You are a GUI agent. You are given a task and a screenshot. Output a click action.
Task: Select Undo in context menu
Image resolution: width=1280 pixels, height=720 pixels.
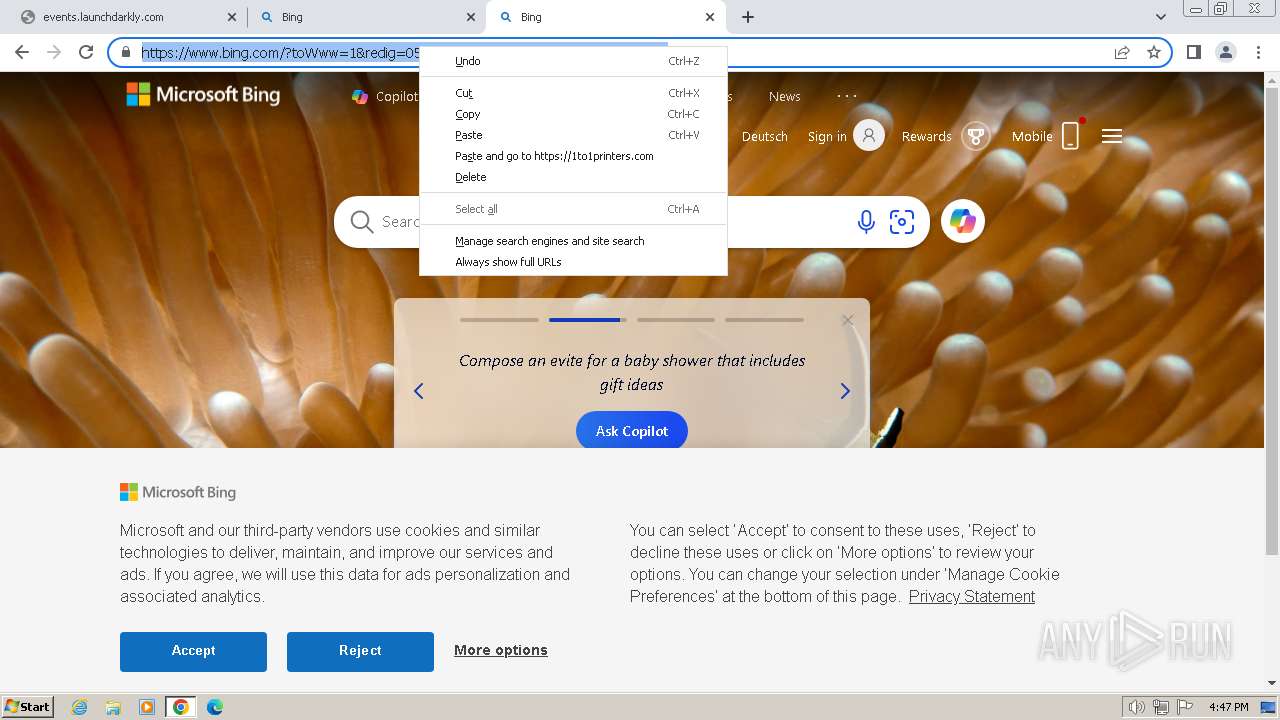click(x=573, y=61)
